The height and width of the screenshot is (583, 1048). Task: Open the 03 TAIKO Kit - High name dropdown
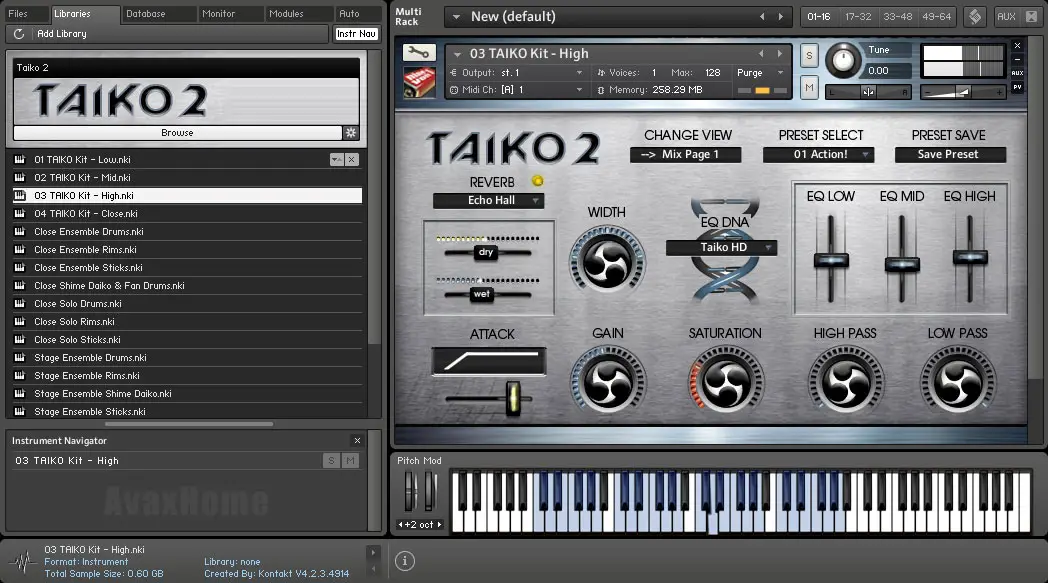(458, 54)
